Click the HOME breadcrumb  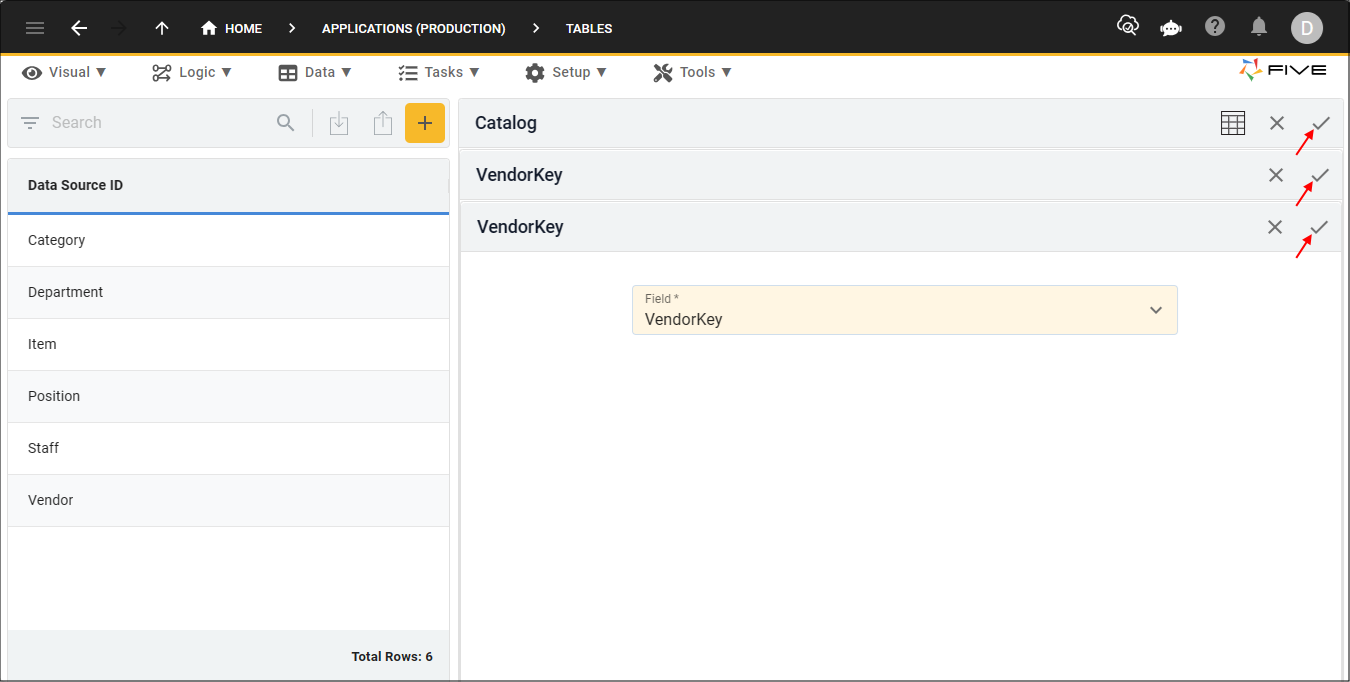[x=232, y=28]
